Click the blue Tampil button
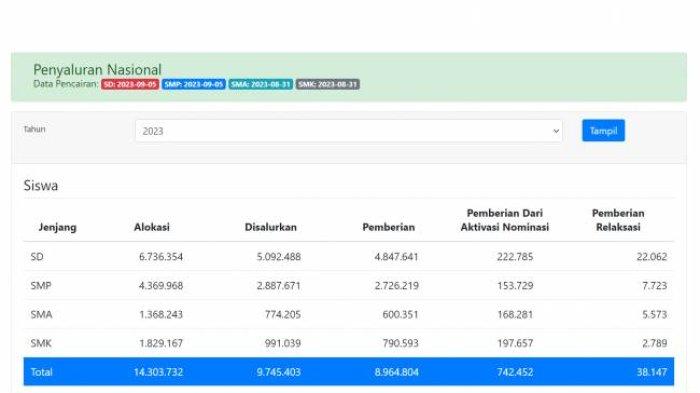Image resolution: width=700 pixels, height=393 pixels. click(x=603, y=130)
